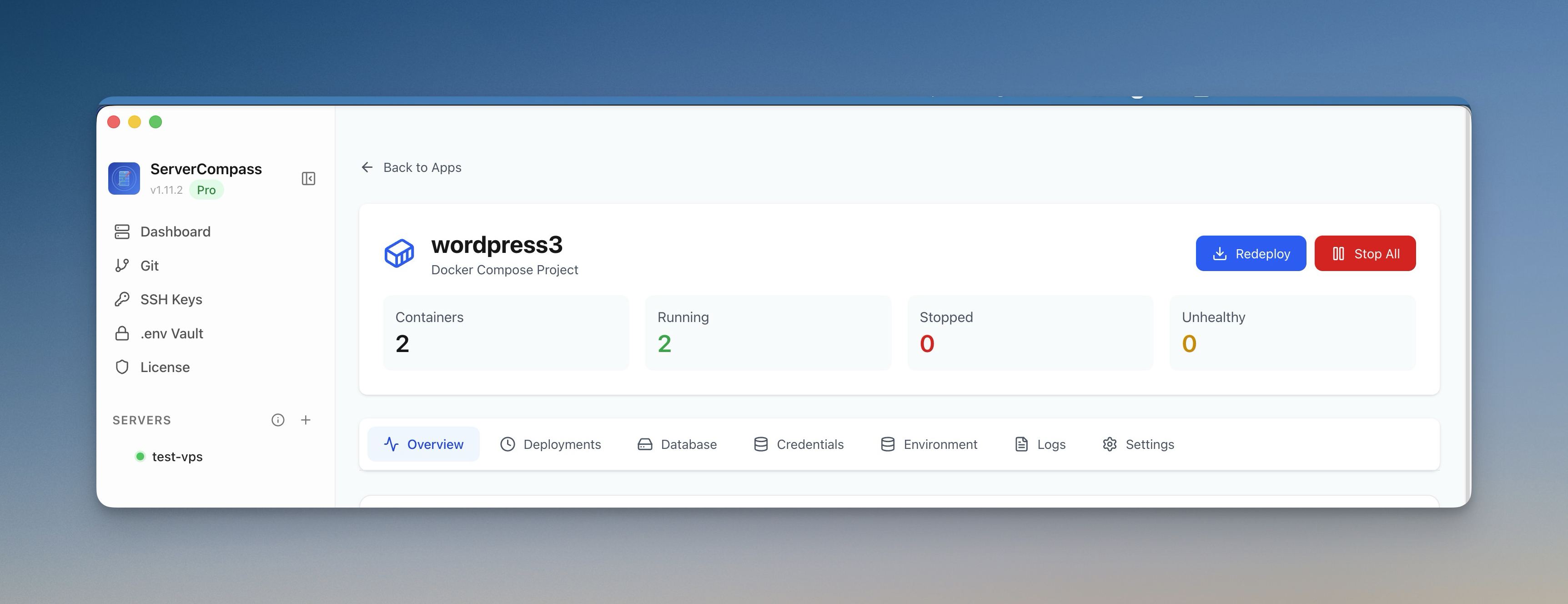This screenshot has height=604, width=1568.
Task: Click the ServerCompass app logo
Action: [x=124, y=178]
